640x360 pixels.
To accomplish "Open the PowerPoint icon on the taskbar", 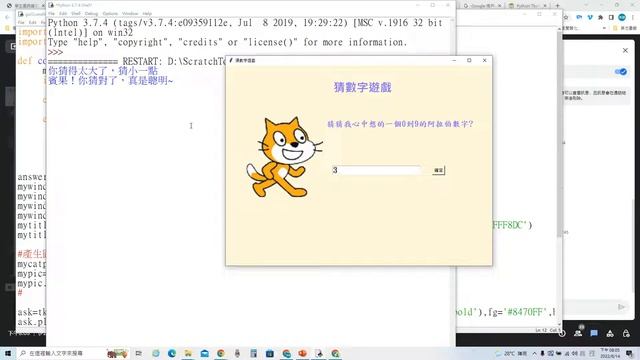I will click(302, 353).
